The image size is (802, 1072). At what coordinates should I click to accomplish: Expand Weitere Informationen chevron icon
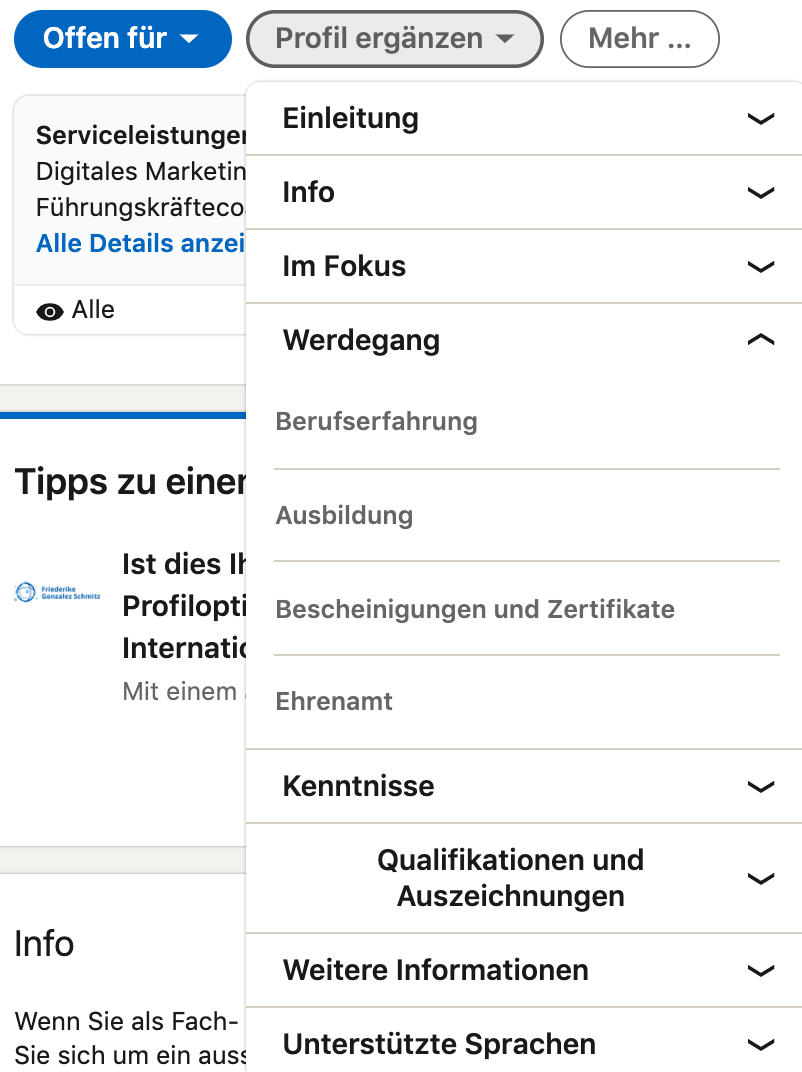(x=760, y=971)
